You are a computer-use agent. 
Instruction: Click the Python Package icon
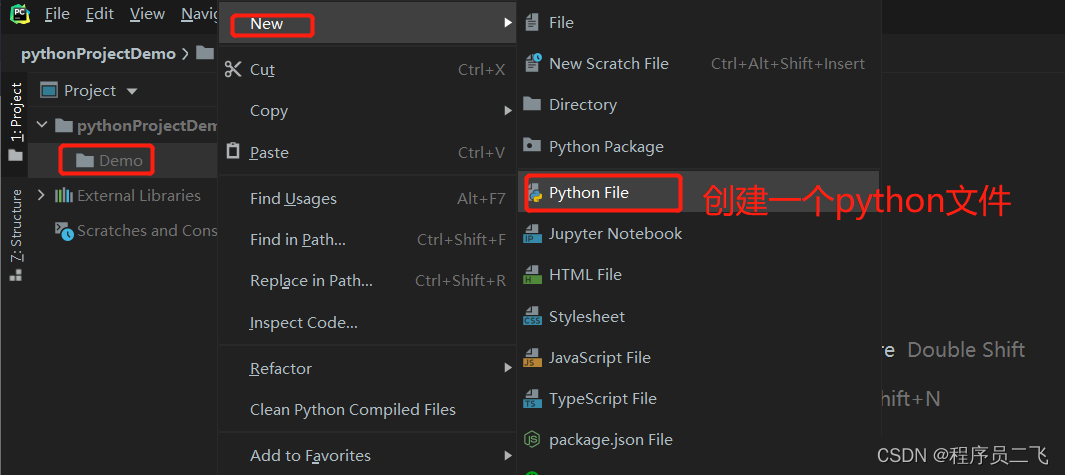point(532,145)
